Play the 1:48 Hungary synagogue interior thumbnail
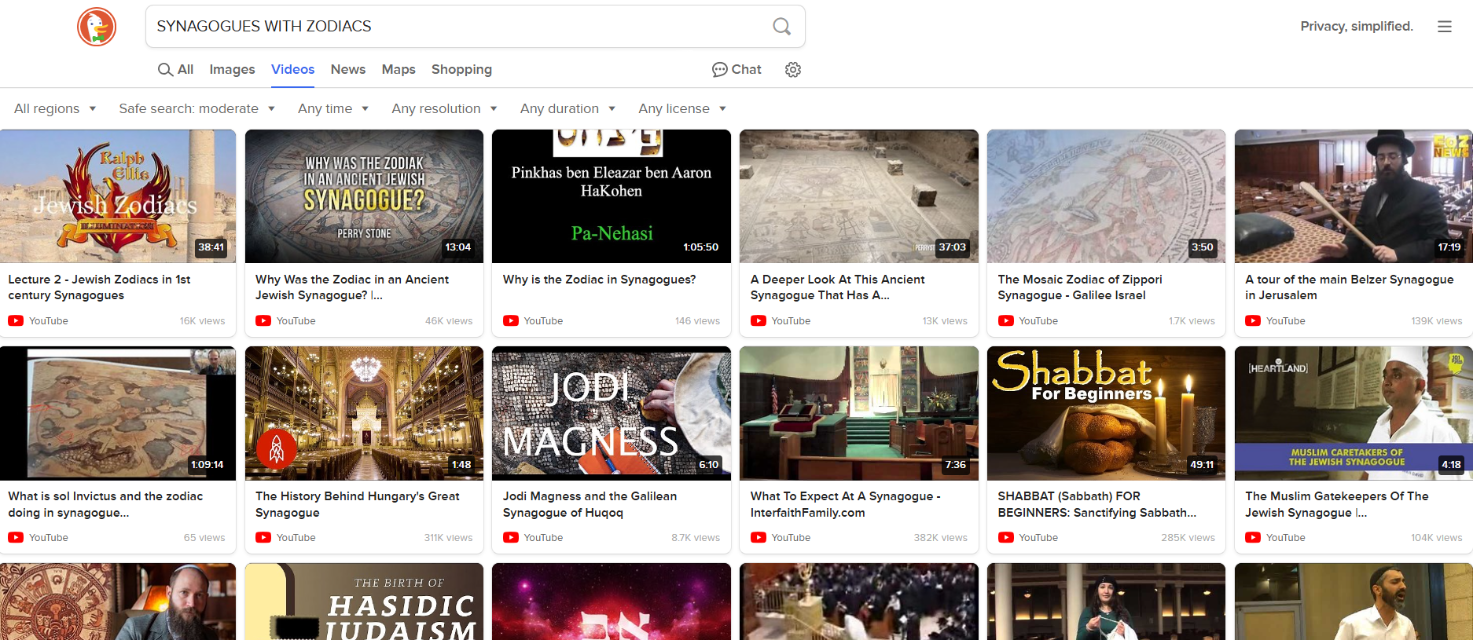Viewport: 1473px width, 640px height. coord(364,413)
